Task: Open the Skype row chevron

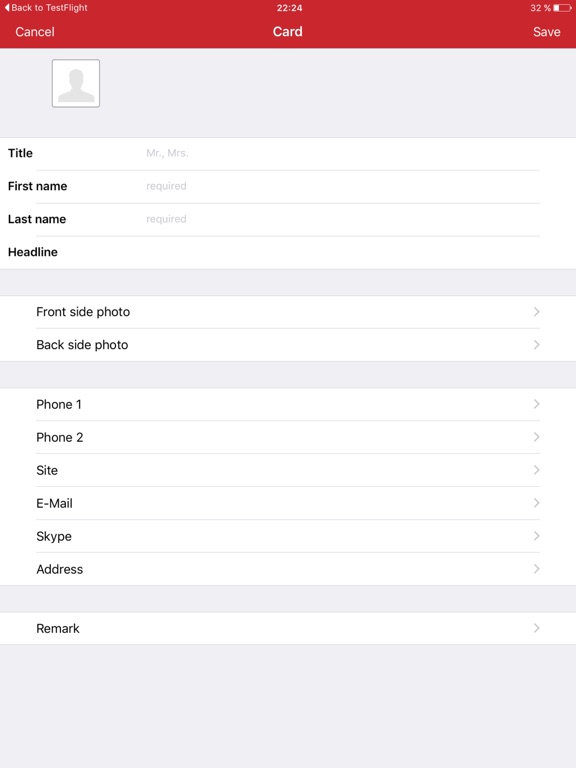Action: point(537,536)
